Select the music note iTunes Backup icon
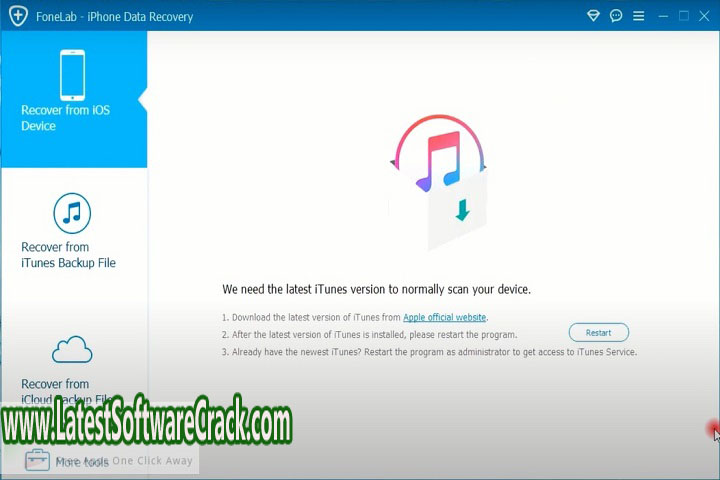This screenshot has width=720, height=480. [72, 213]
